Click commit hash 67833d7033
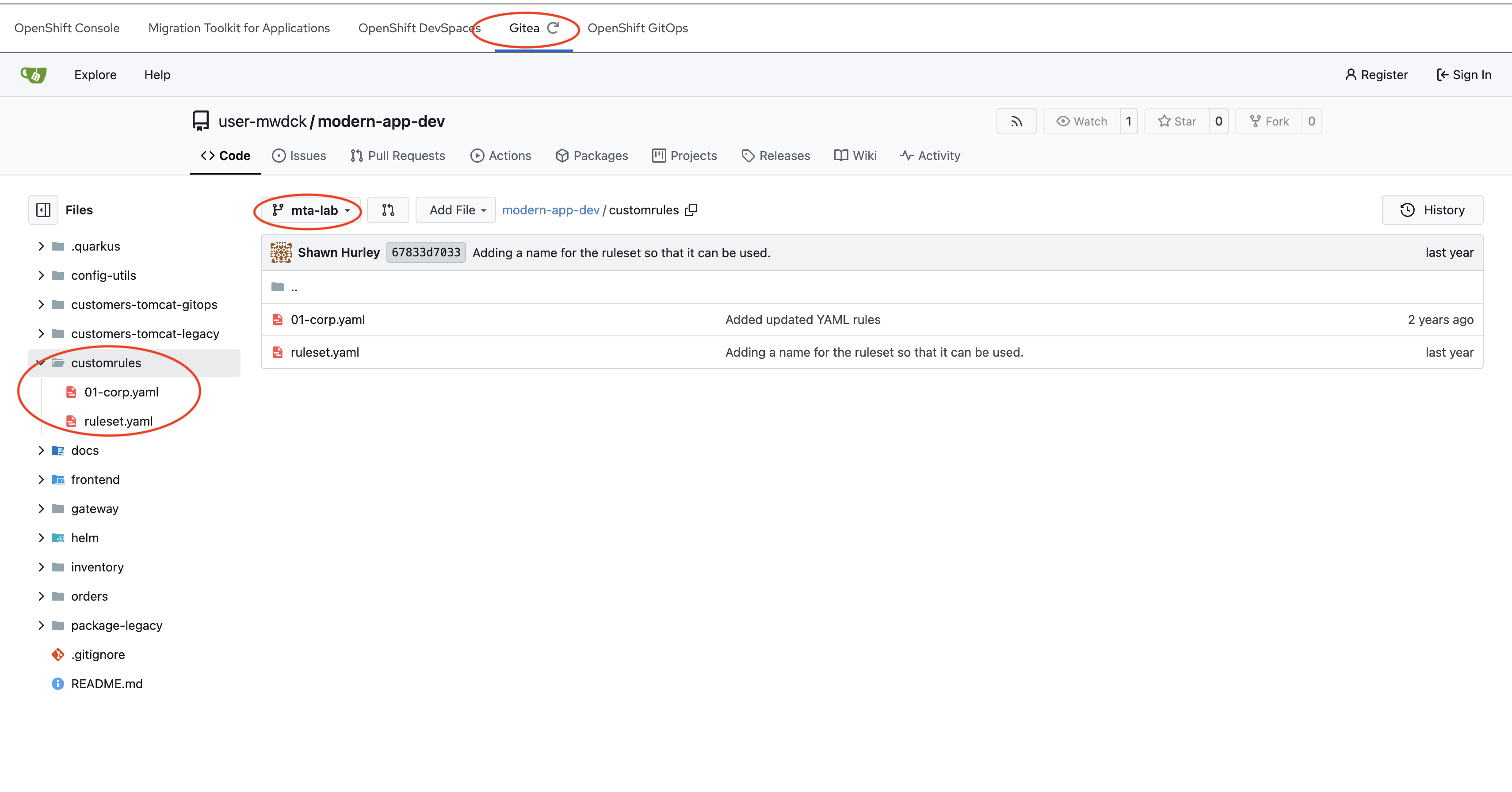 426,252
